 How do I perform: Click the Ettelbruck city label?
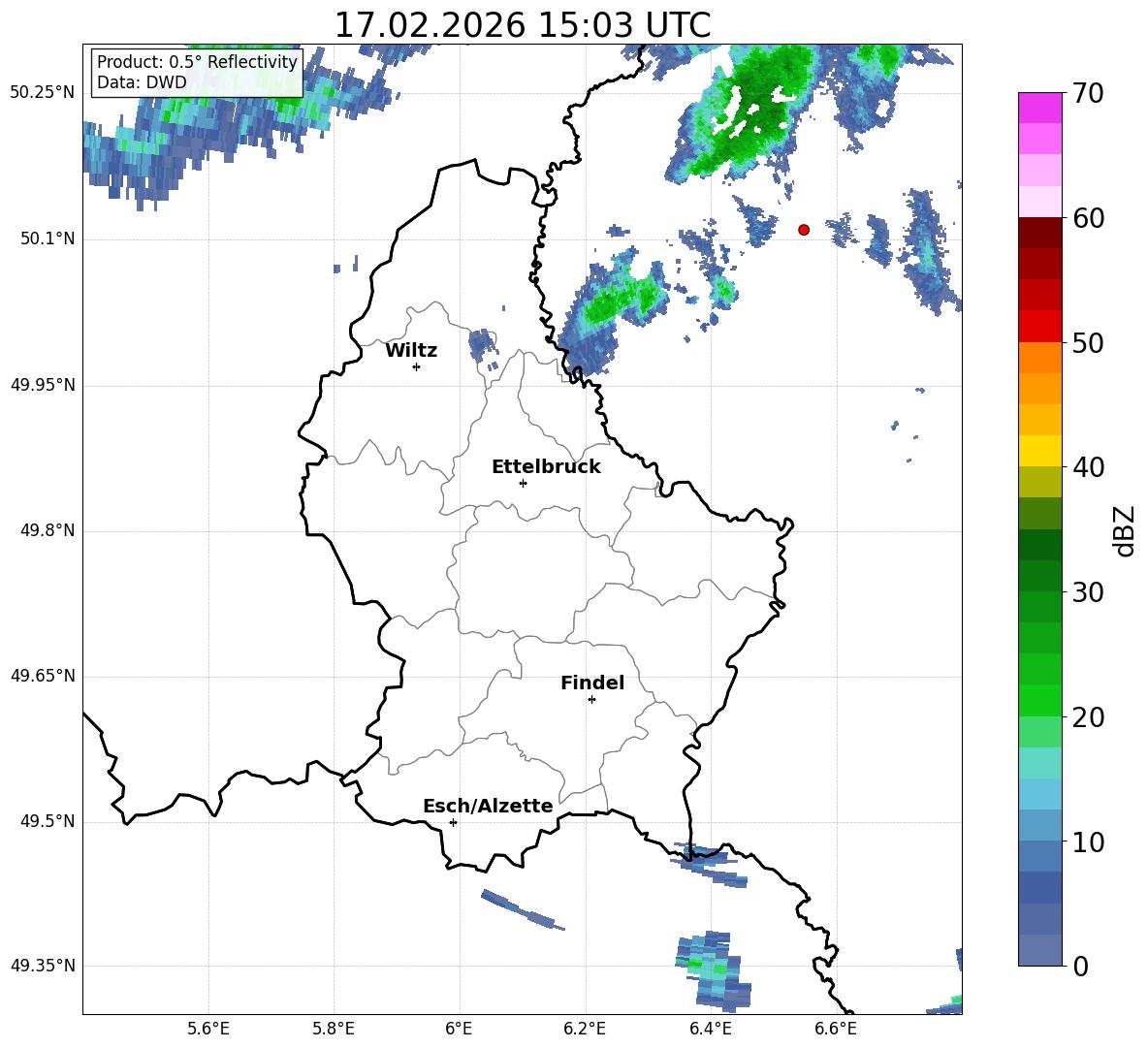coord(546,467)
